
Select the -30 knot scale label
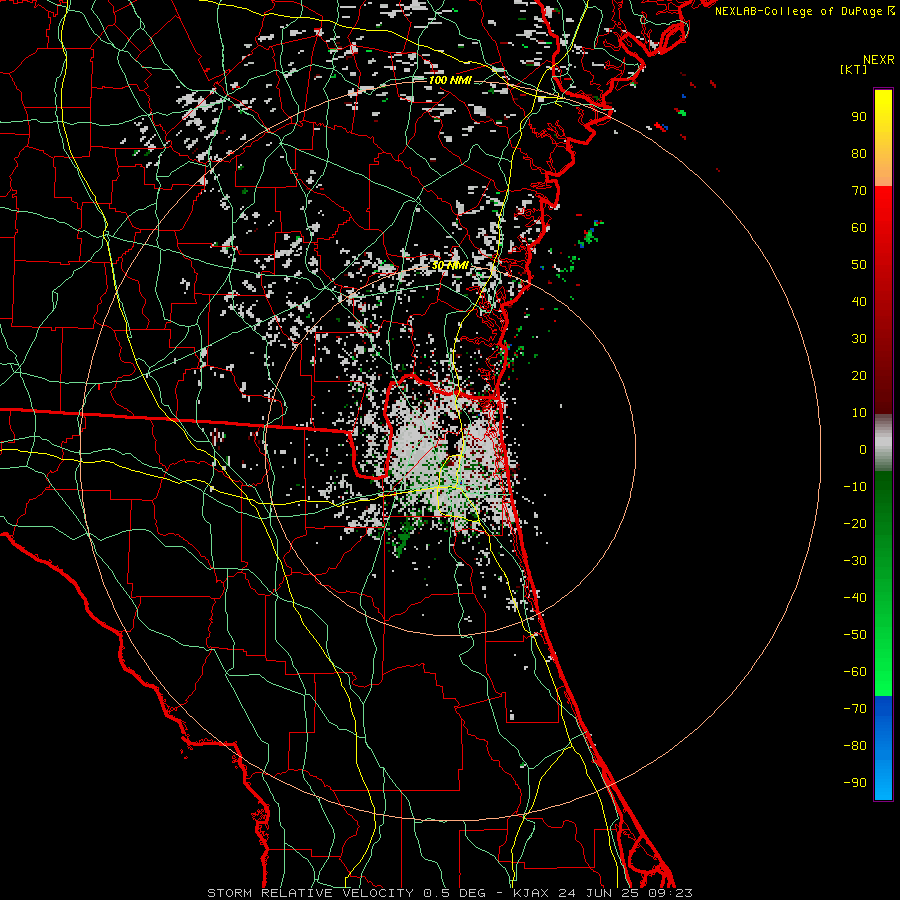tap(855, 561)
